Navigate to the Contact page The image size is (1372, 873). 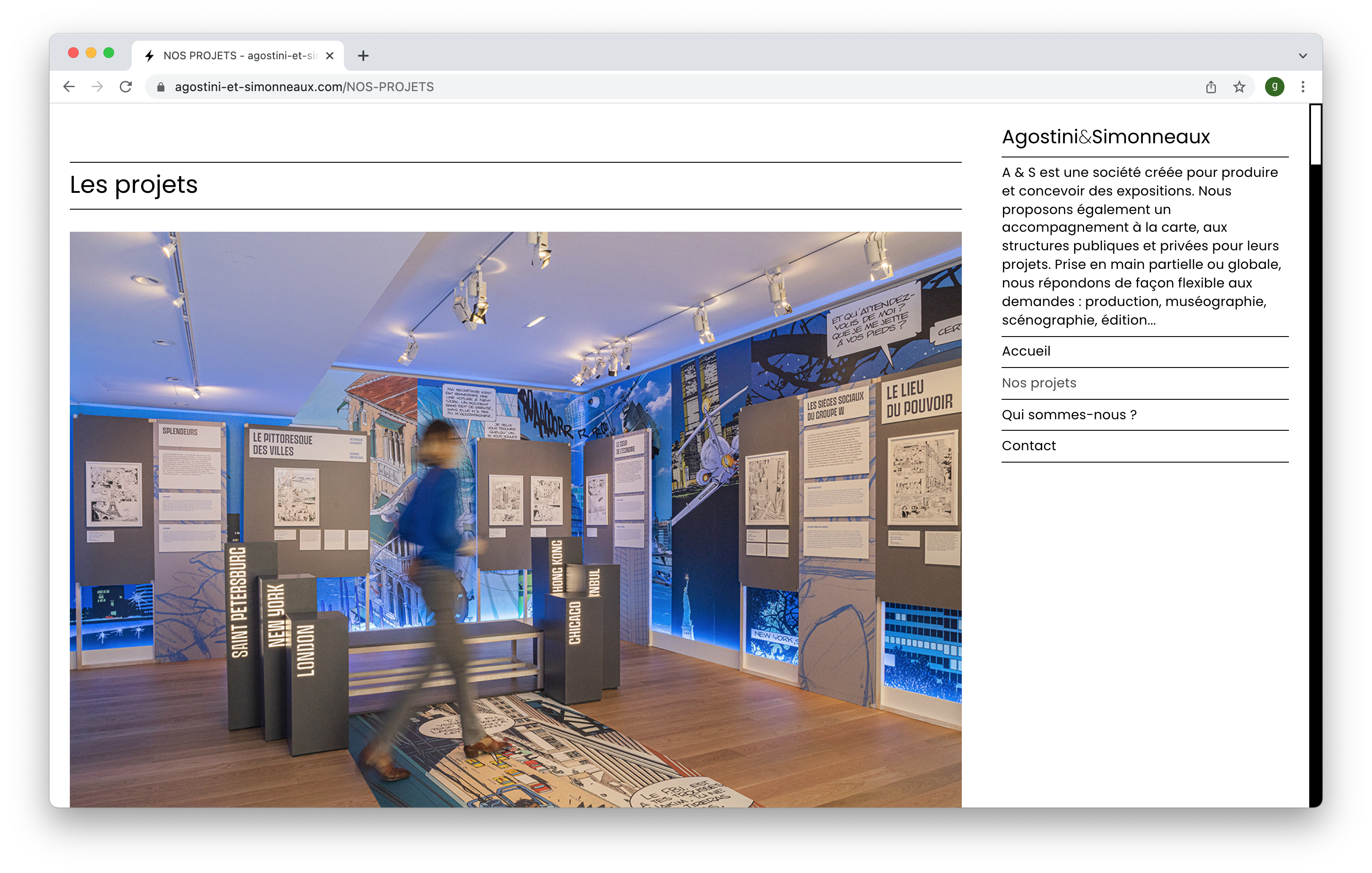point(1029,446)
